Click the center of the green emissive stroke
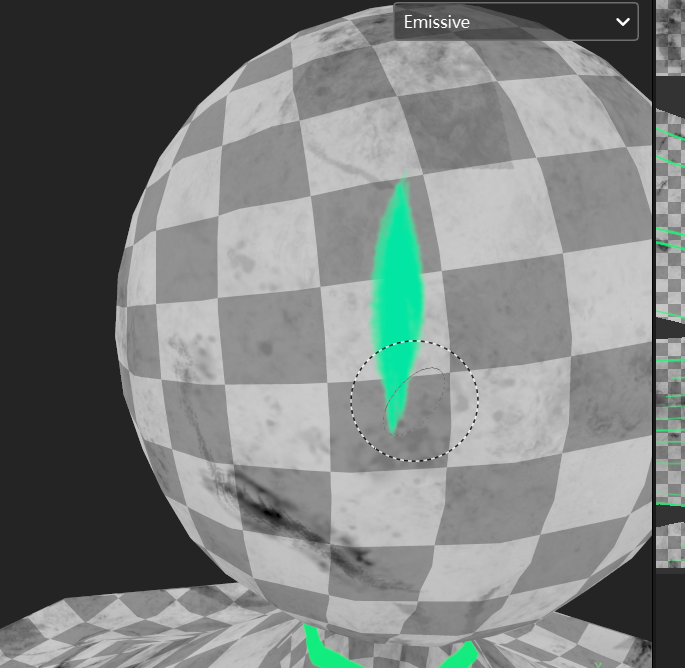The width and height of the screenshot is (685, 668). point(400,290)
